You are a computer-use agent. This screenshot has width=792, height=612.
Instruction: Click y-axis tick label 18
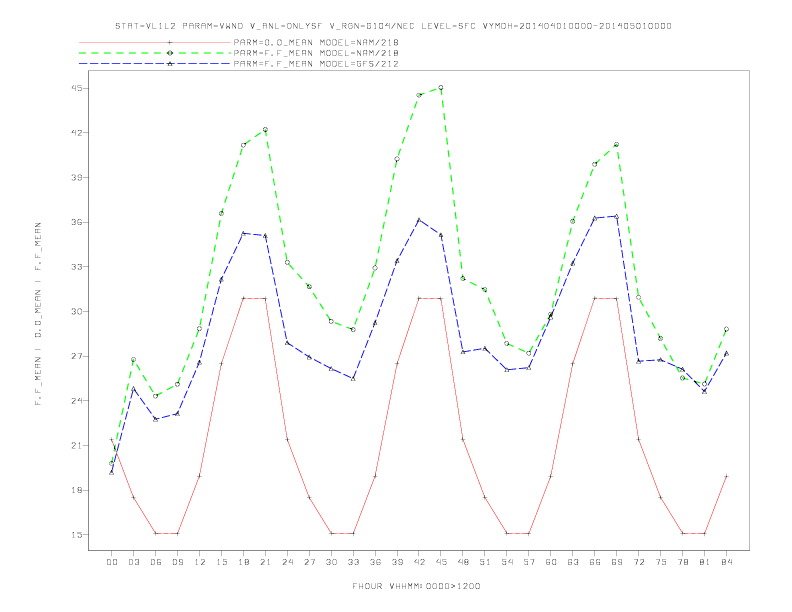point(77,490)
